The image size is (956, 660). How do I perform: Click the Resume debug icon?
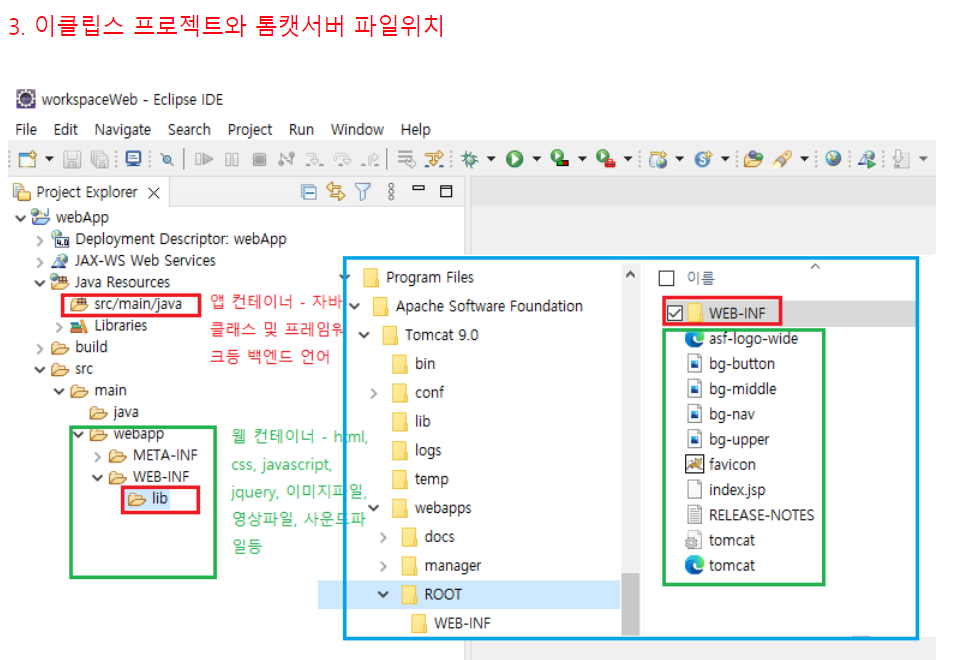click(204, 159)
